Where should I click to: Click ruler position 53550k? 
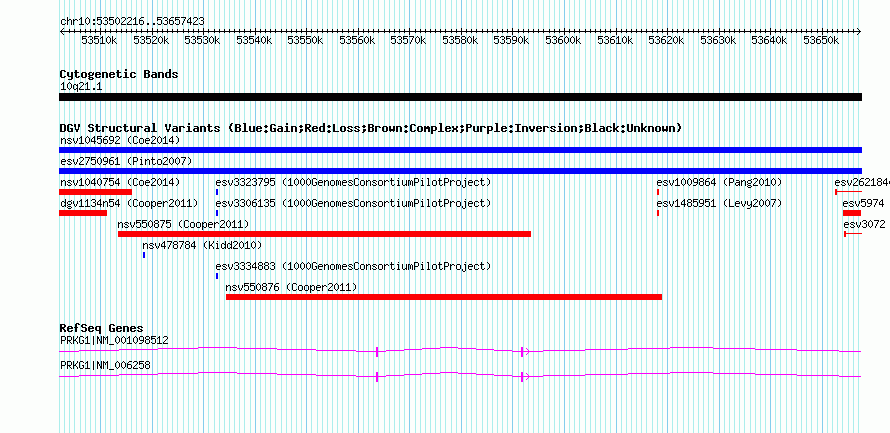(306, 40)
